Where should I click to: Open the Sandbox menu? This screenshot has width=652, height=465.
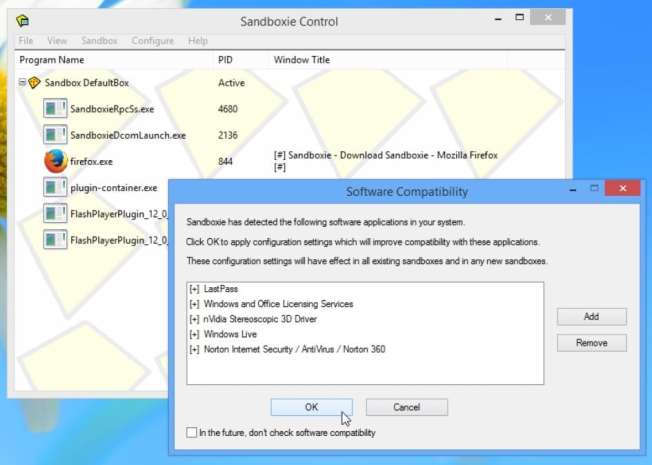click(x=99, y=41)
